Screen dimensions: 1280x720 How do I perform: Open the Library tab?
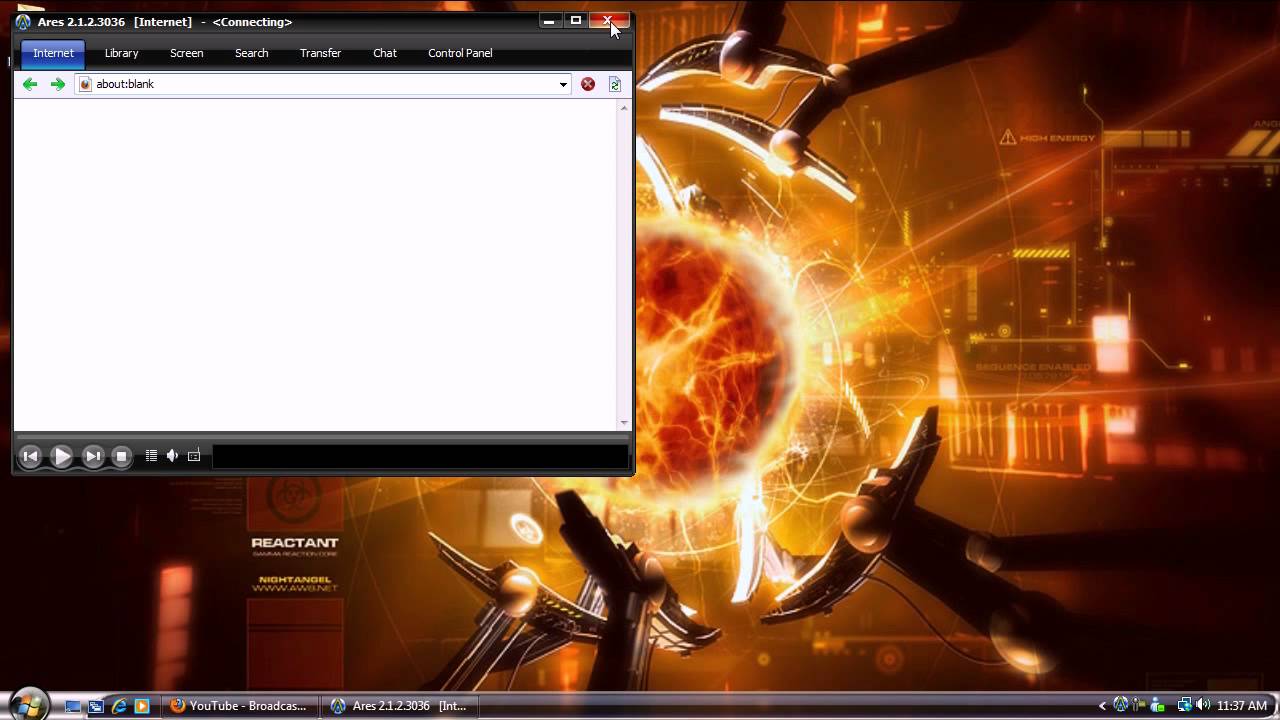point(121,53)
